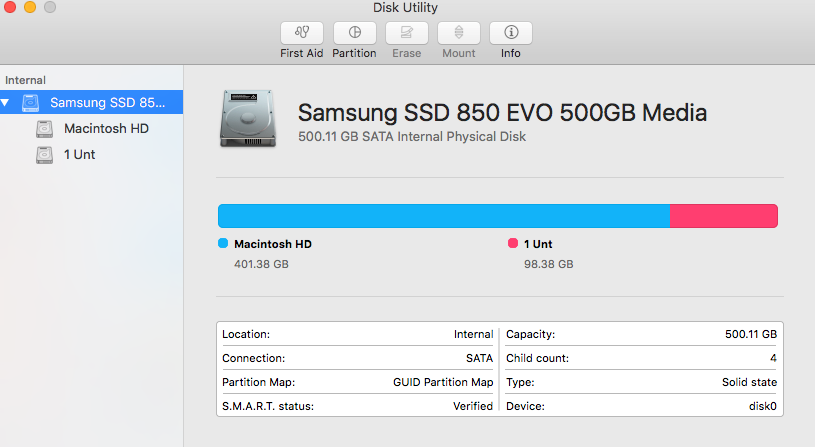Image resolution: width=815 pixels, height=447 pixels.
Task: Click the disk0 device value
Action: pyautogui.click(x=763, y=406)
